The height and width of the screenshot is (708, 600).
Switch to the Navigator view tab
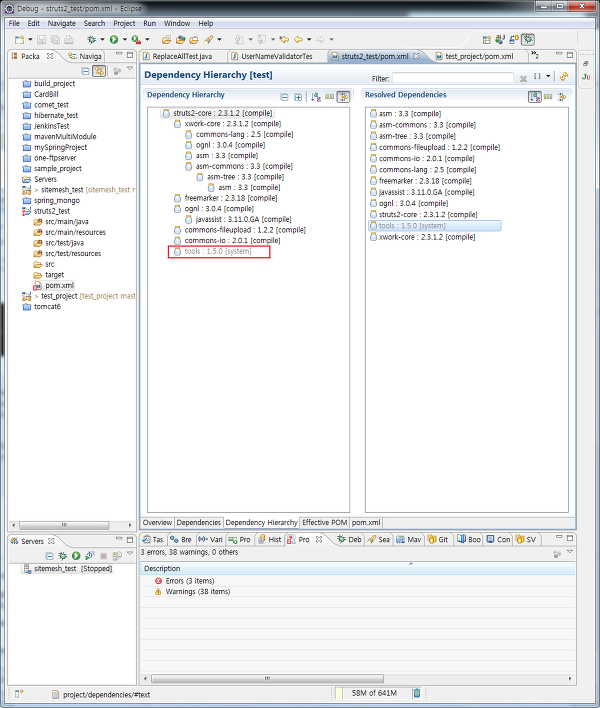(85, 56)
